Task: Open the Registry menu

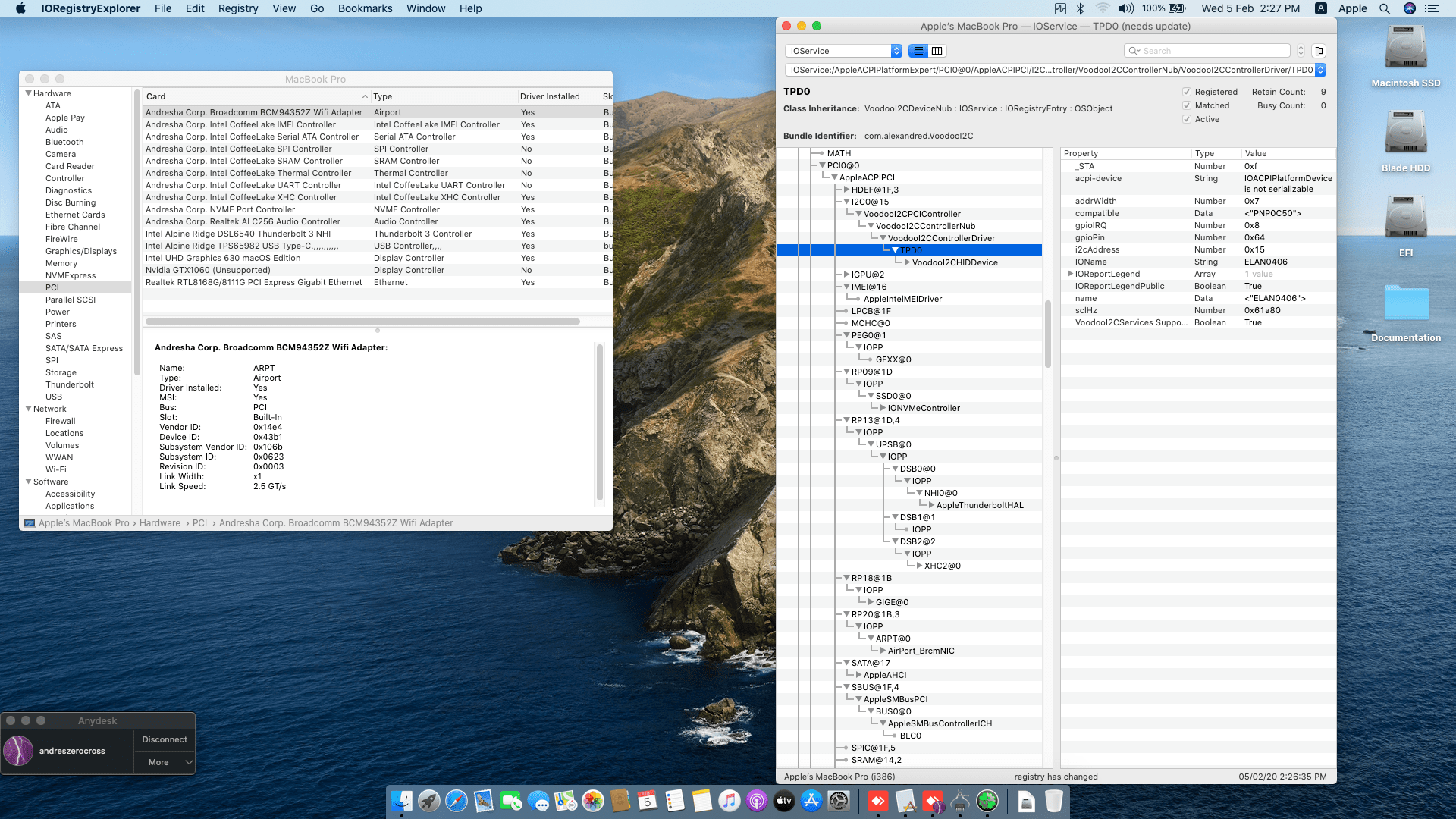Action: pos(238,8)
